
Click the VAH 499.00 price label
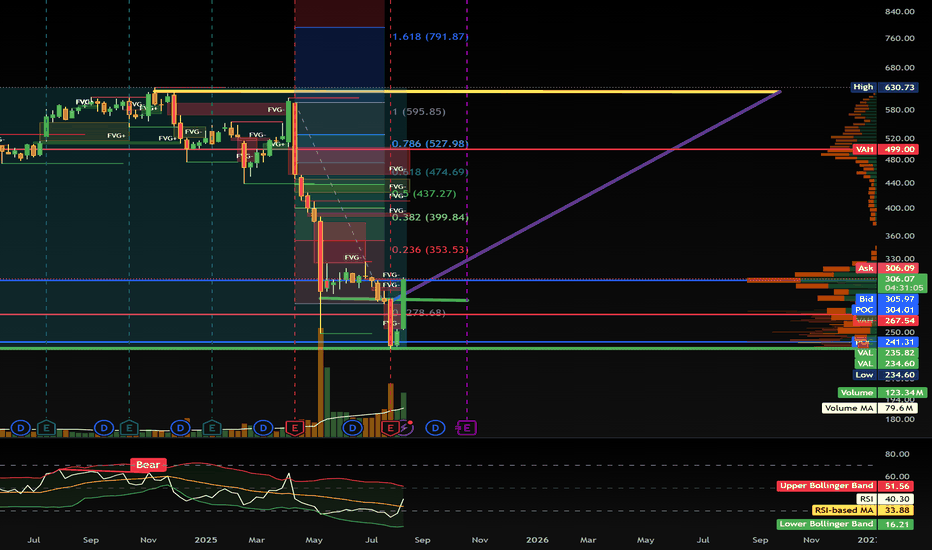pos(886,149)
